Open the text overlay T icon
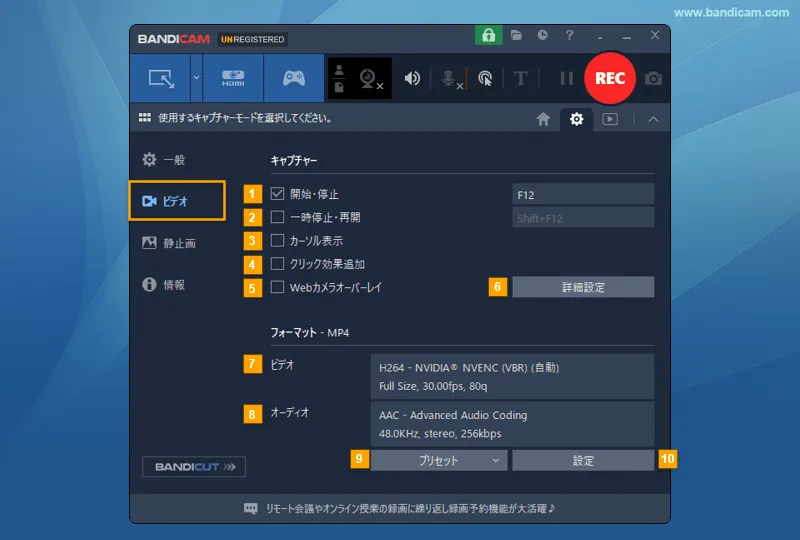The image size is (800, 540). pos(520,79)
